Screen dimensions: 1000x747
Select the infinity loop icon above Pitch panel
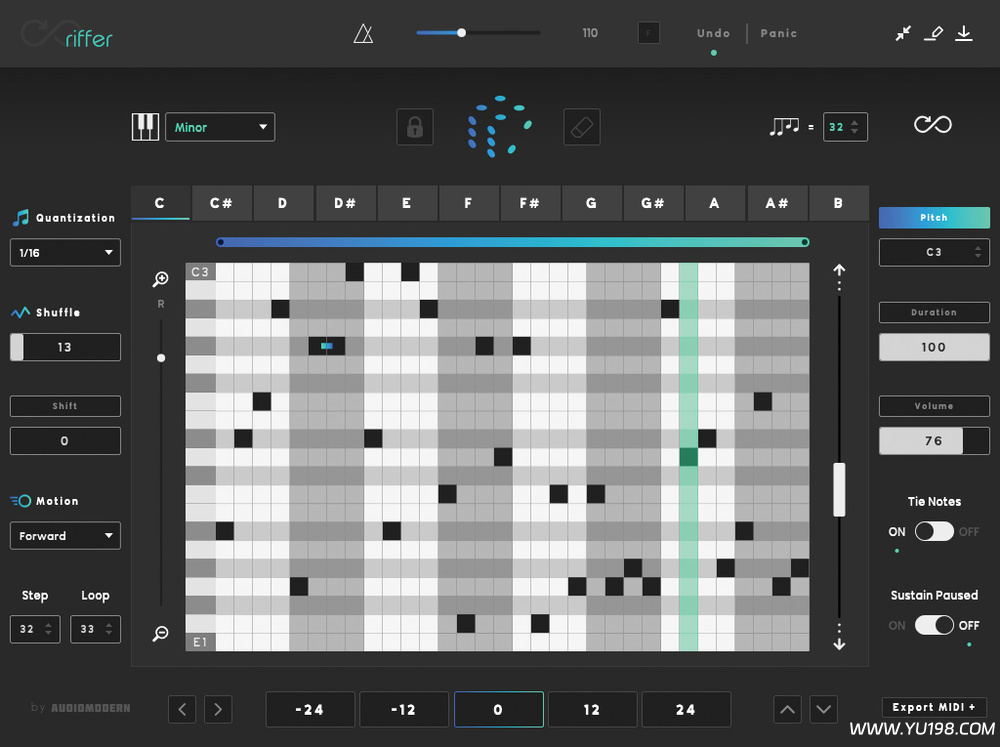(x=932, y=124)
